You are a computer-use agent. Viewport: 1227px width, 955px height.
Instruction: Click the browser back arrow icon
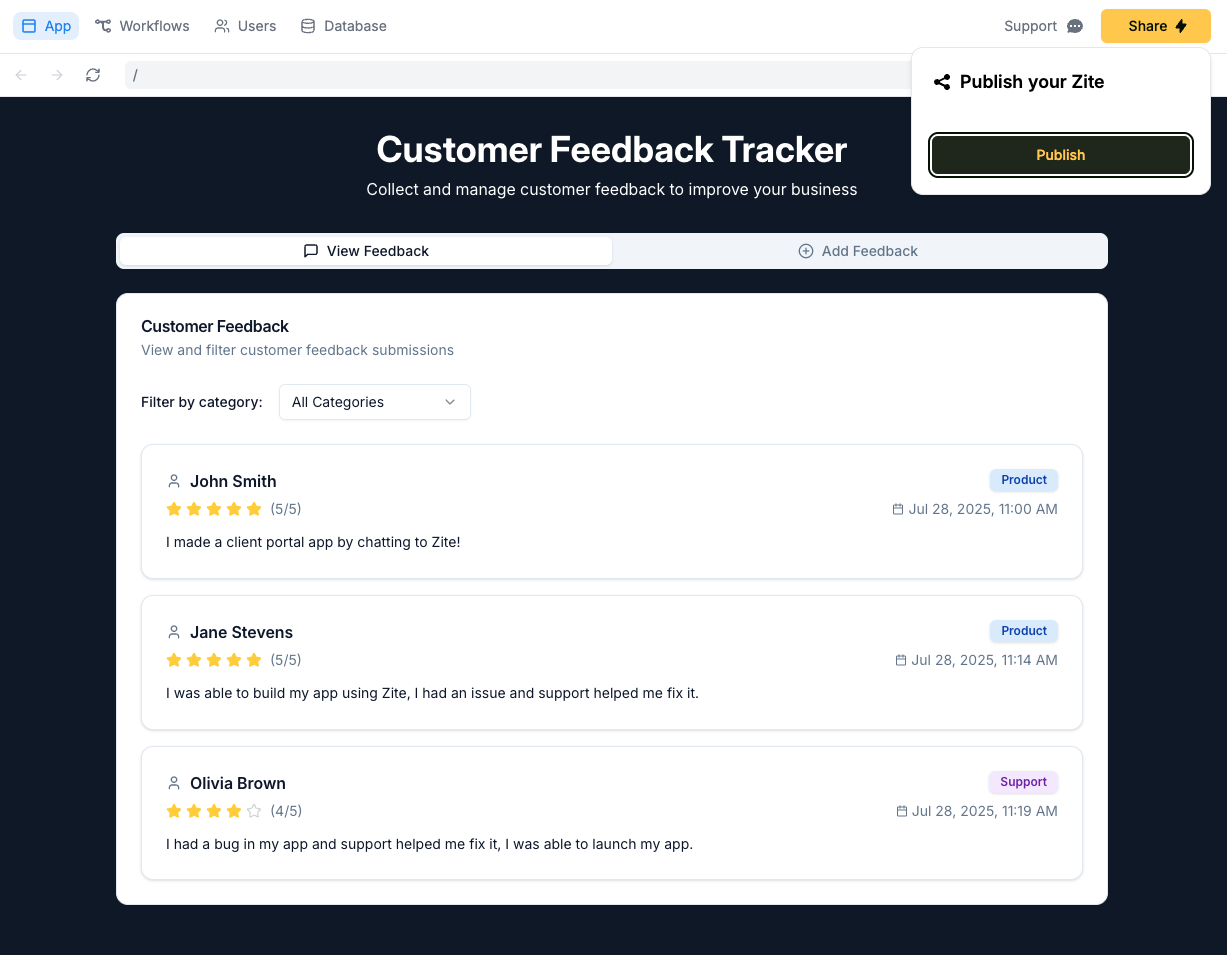click(21, 75)
